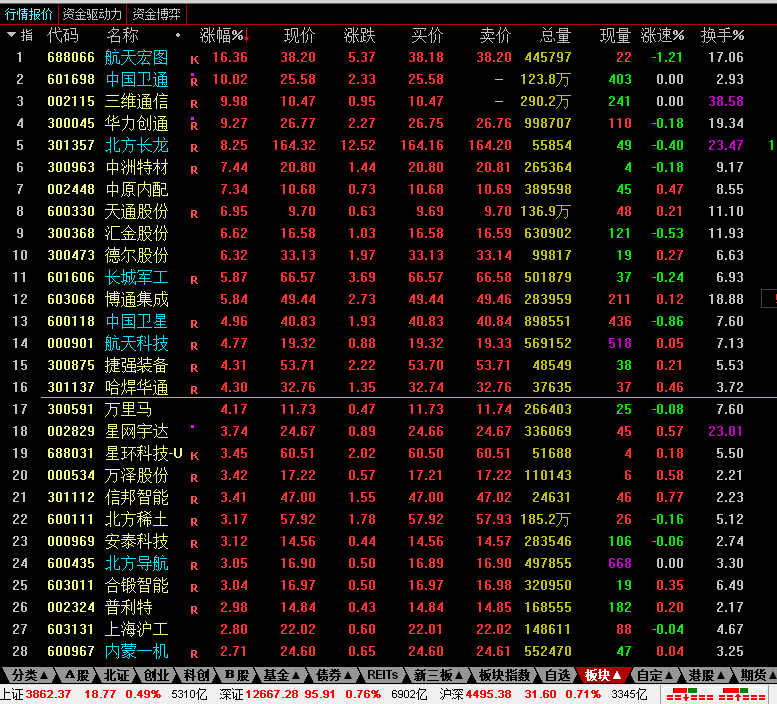Click the R marker beside 长城军工
The image size is (777, 704).
194,280
